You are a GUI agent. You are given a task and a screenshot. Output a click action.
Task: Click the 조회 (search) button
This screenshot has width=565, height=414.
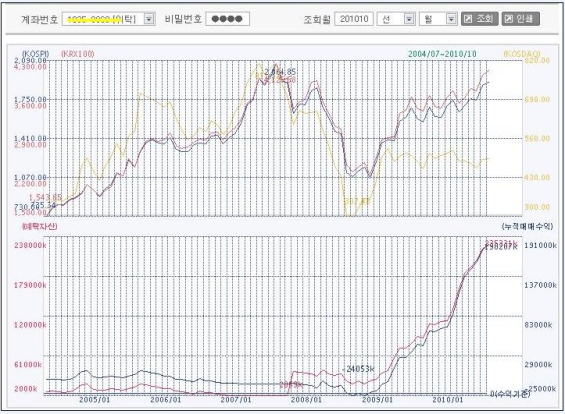pyautogui.click(x=480, y=19)
